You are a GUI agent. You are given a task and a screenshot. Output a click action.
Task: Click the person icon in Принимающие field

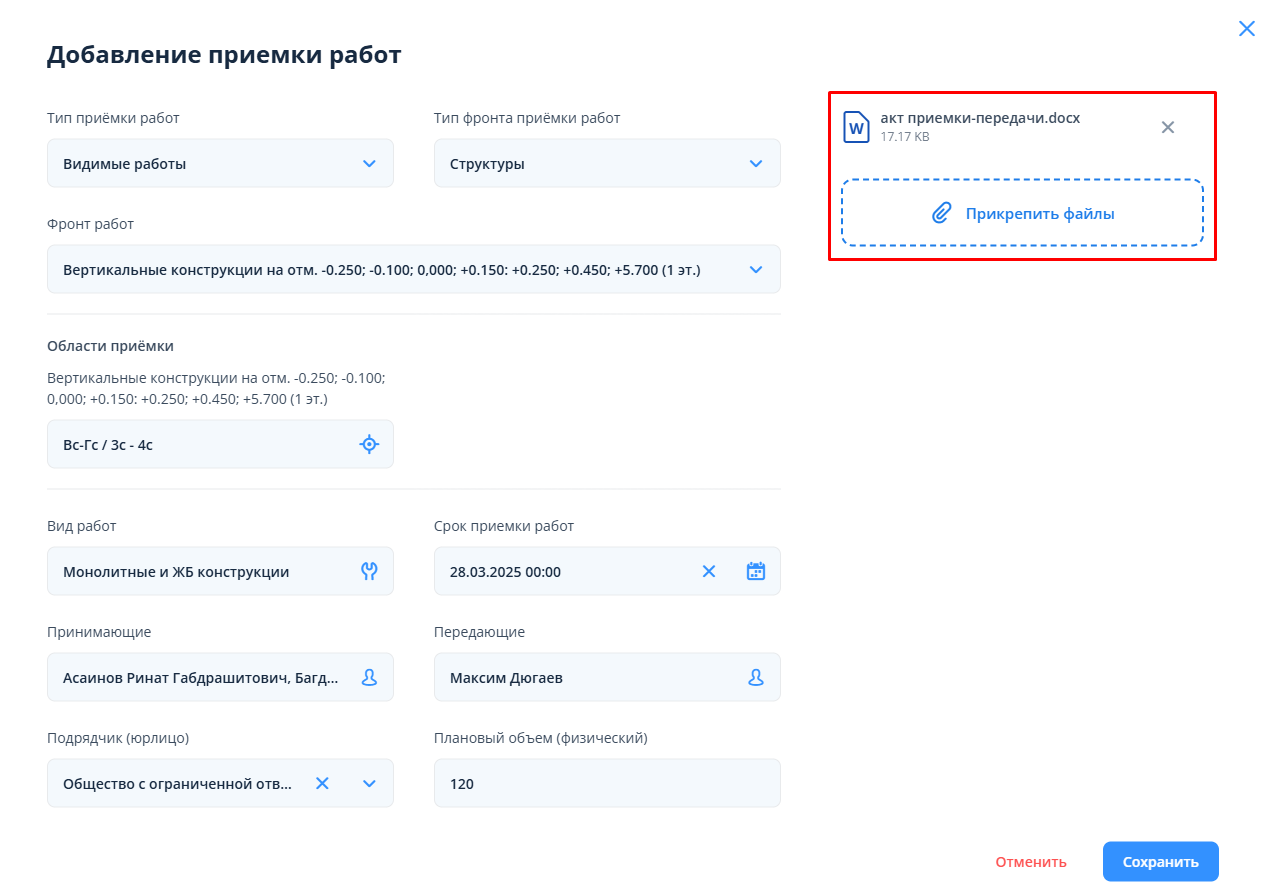click(x=369, y=677)
